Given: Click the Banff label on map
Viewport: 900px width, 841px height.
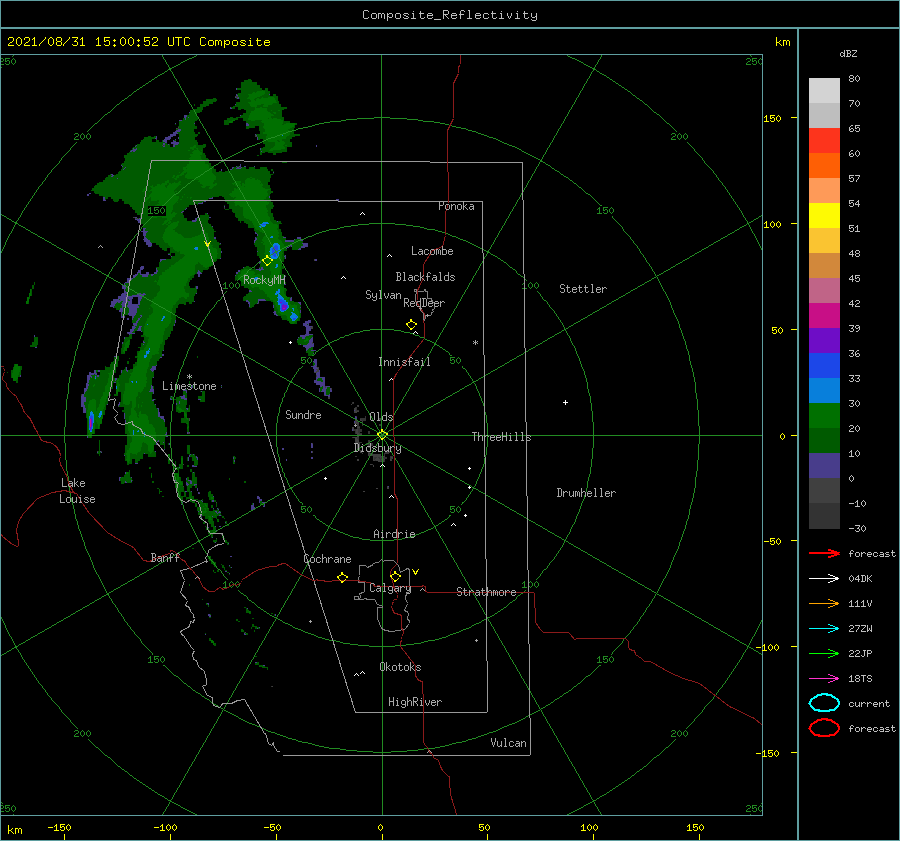Looking at the screenshot, I should (165, 558).
